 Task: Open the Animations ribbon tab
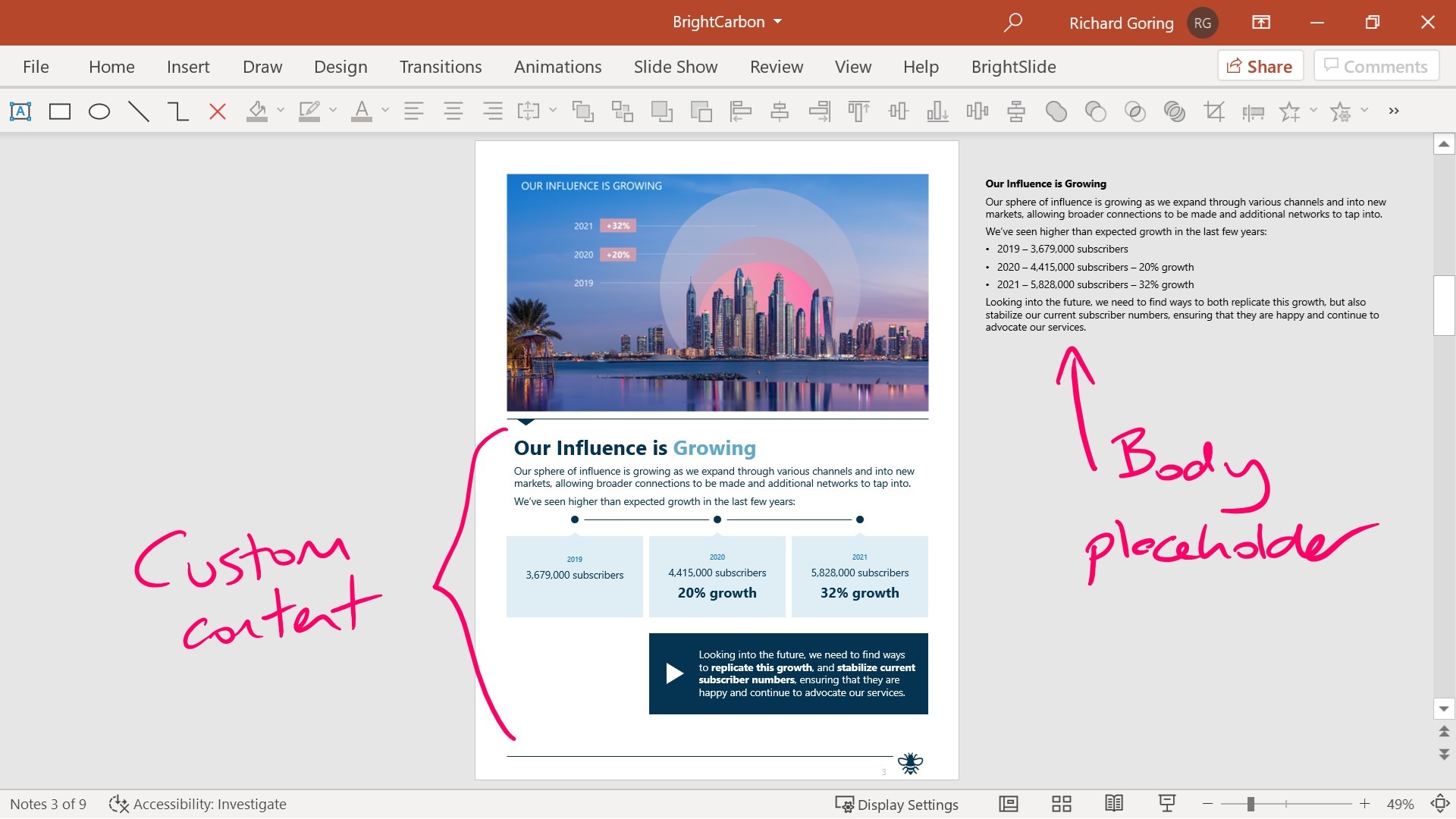pos(557,66)
